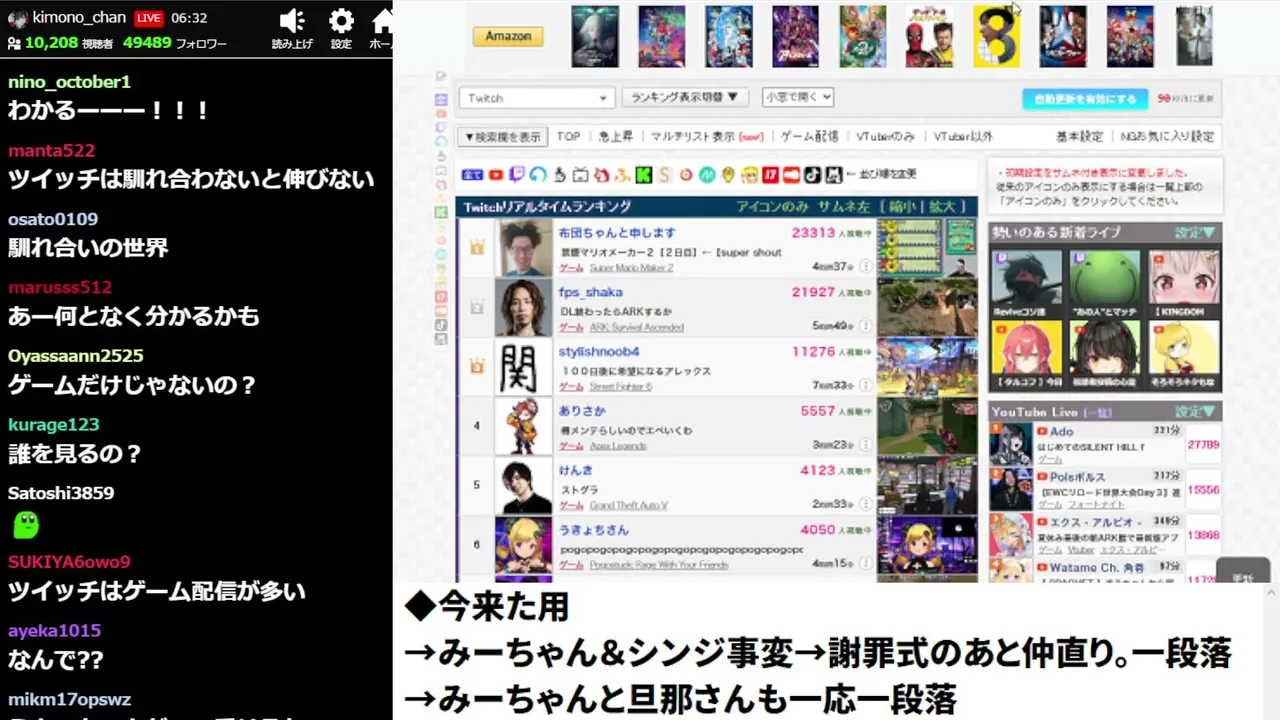Open the 急上昇 tab
Viewport: 1280px width, 720px height.
click(x=615, y=136)
